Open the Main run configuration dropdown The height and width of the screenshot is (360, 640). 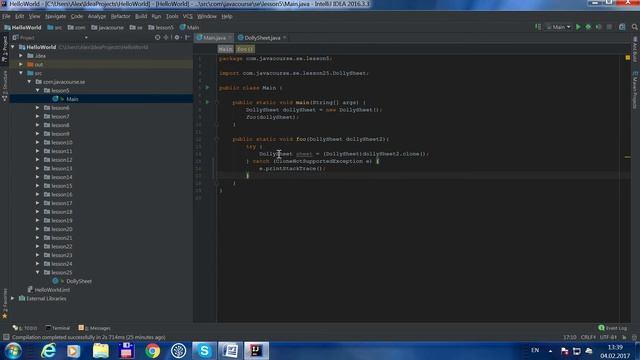[559, 27]
